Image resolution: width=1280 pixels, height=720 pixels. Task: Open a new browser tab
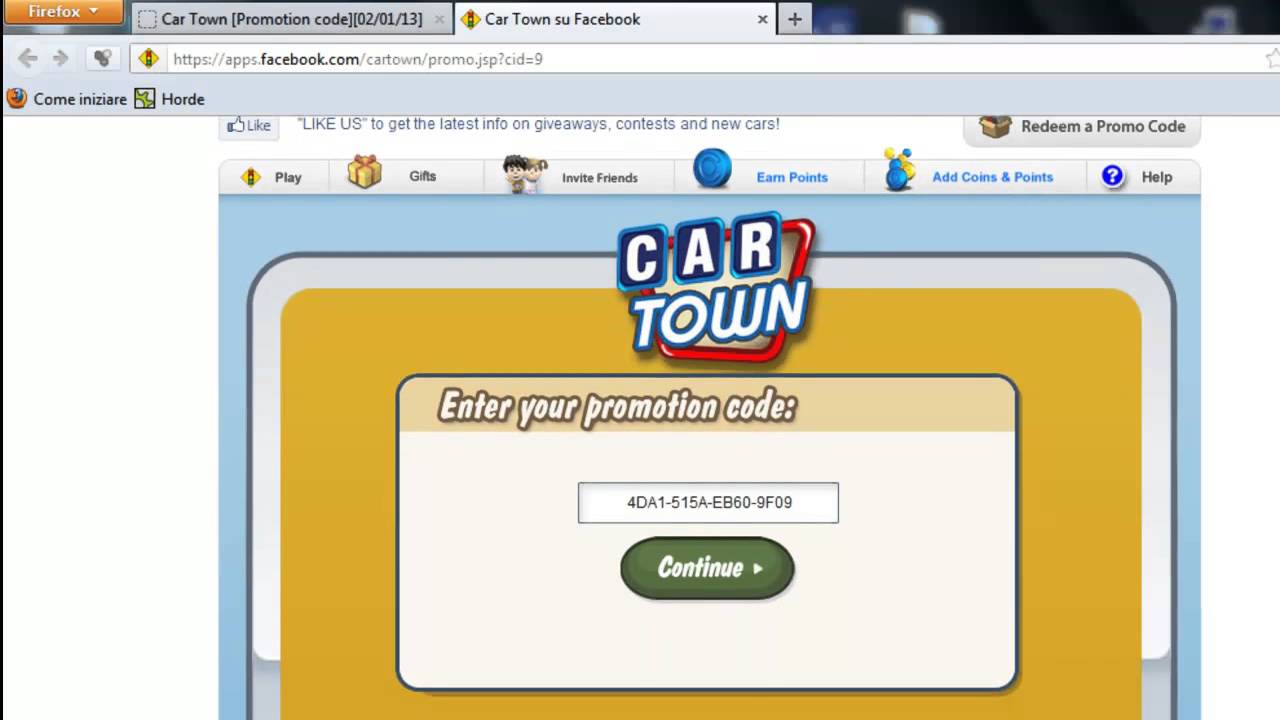794,19
